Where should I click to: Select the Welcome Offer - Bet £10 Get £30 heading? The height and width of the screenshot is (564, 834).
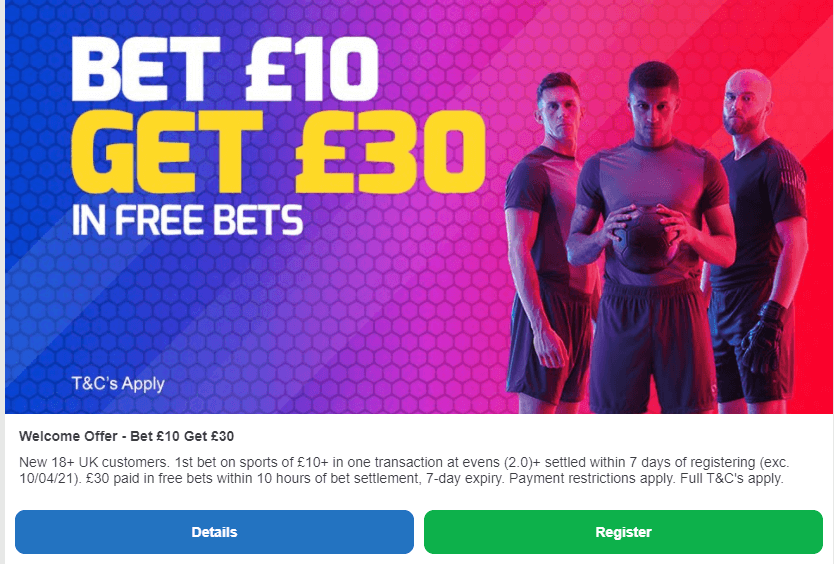pyautogui.click(x=127, y=436)
